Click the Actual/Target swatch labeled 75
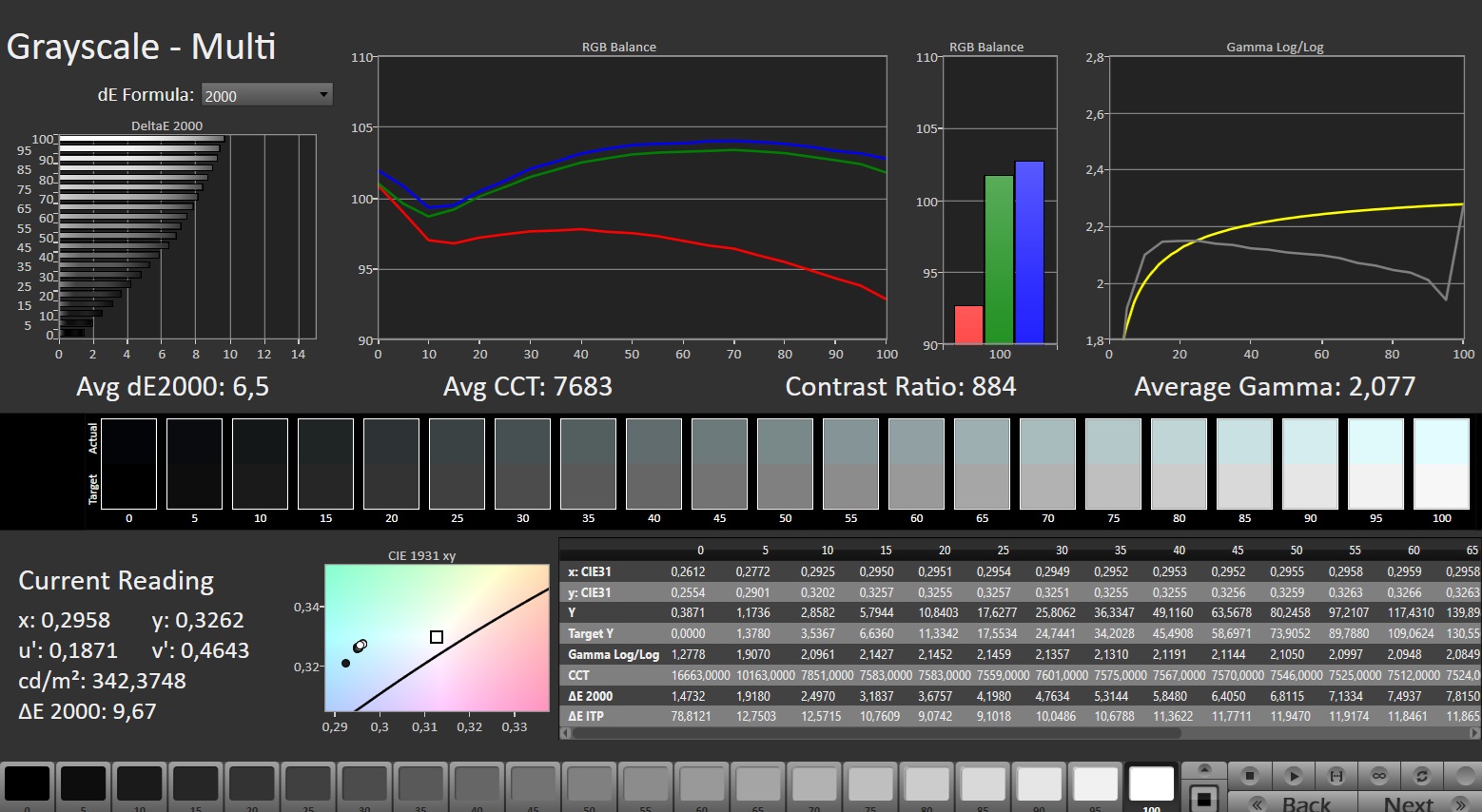The width and height of the screenshot is (1482, 812). pyautogui.click(x=1113, y=464)
